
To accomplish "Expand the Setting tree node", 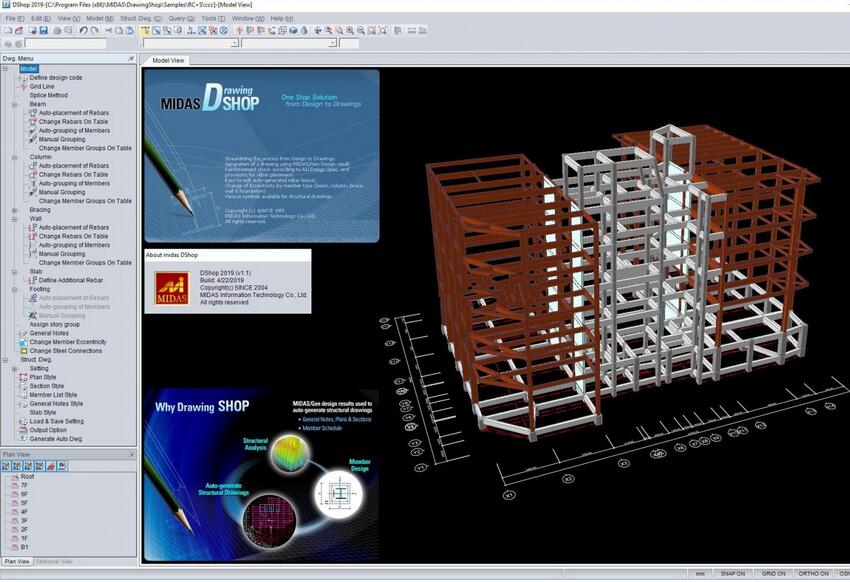I will click(x=15, y=369).
